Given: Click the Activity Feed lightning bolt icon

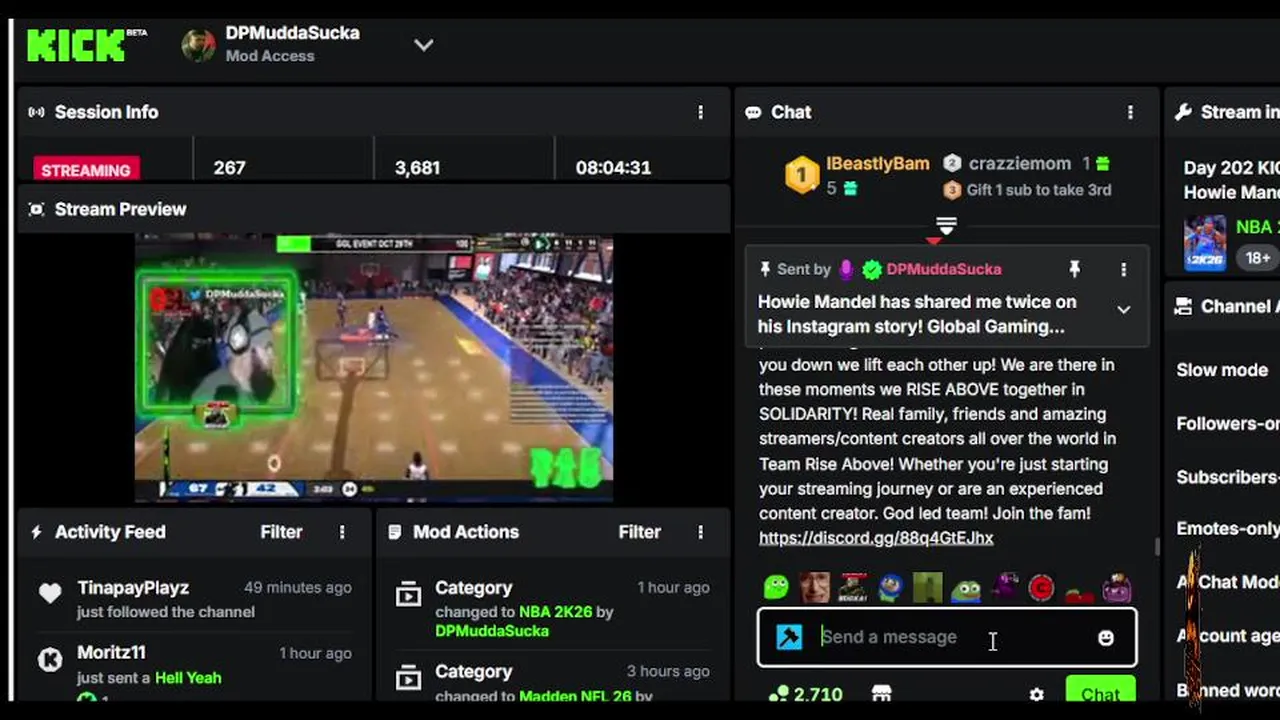Looking at the screenshot, I should 37,532.
